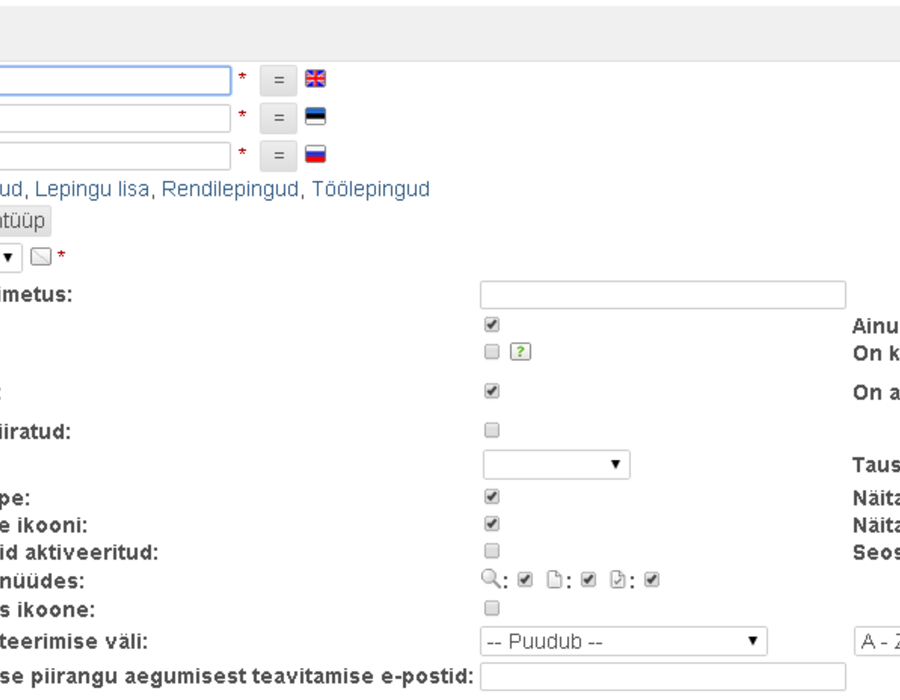
Task: Uncheck the checkbox next to magnifier icon
Action: pyautogui.click(x=525, y=580)
